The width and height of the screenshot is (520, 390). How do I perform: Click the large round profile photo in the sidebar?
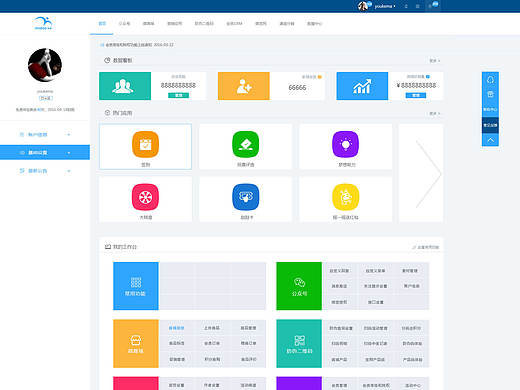tap(45, 65)
